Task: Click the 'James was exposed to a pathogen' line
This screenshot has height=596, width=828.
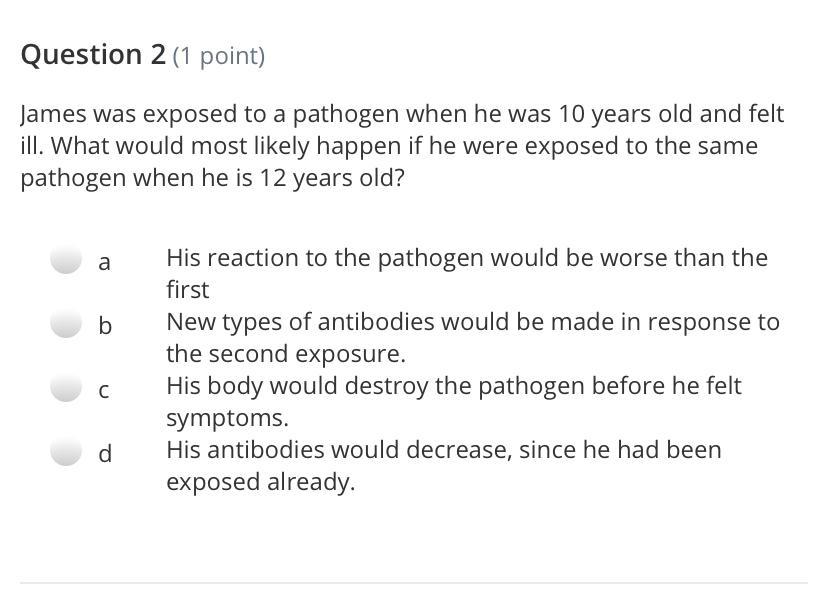Action: tap(402, 114)
